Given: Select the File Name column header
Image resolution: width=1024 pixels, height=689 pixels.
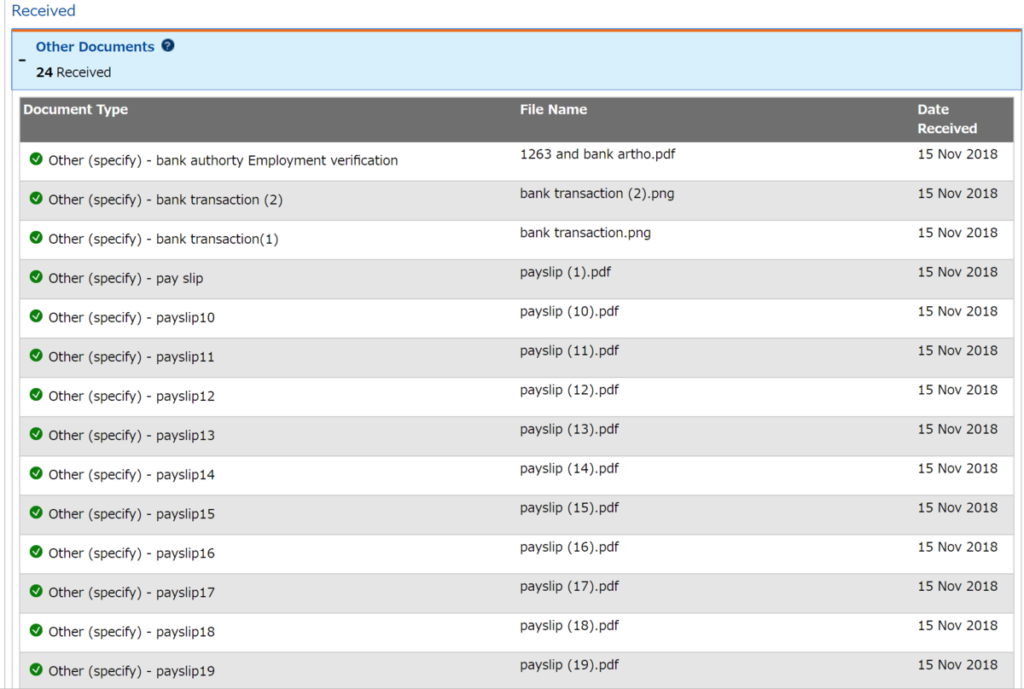Looking at the screenshot, I should point(553,110).
